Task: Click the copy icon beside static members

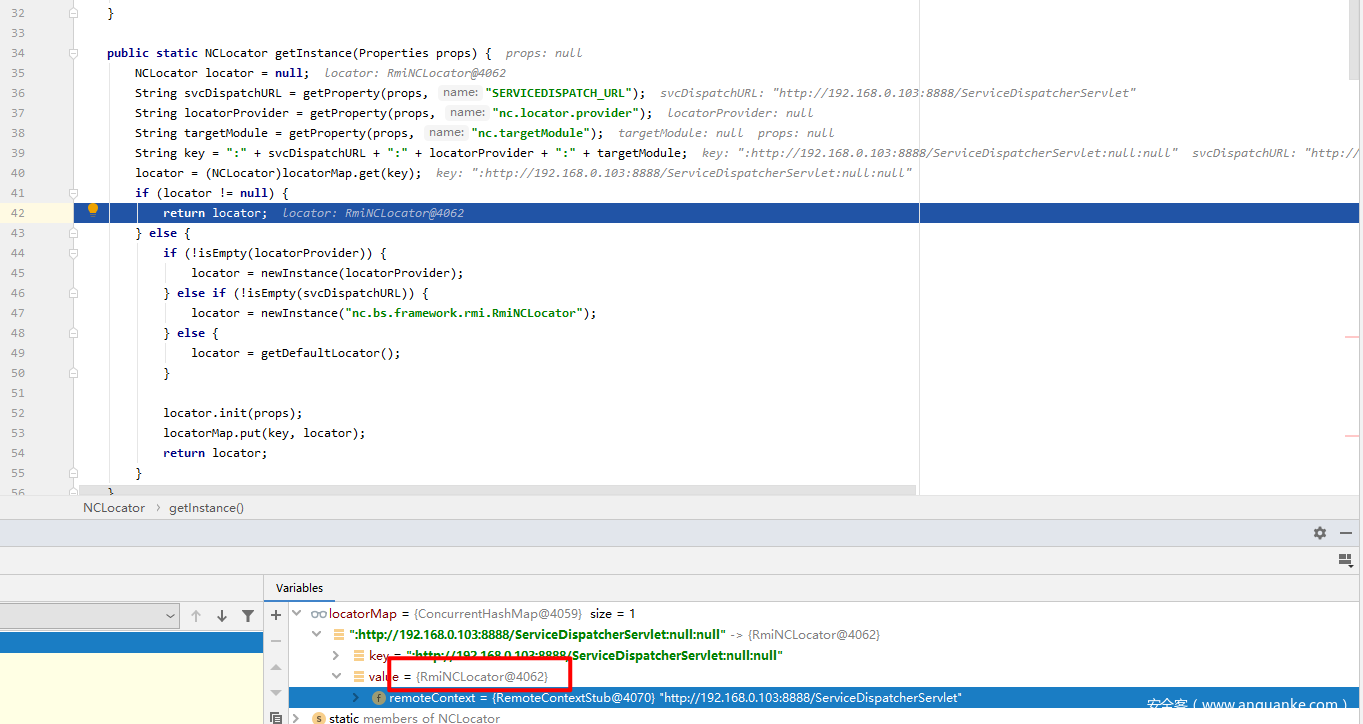Action: tap(276, 718)
